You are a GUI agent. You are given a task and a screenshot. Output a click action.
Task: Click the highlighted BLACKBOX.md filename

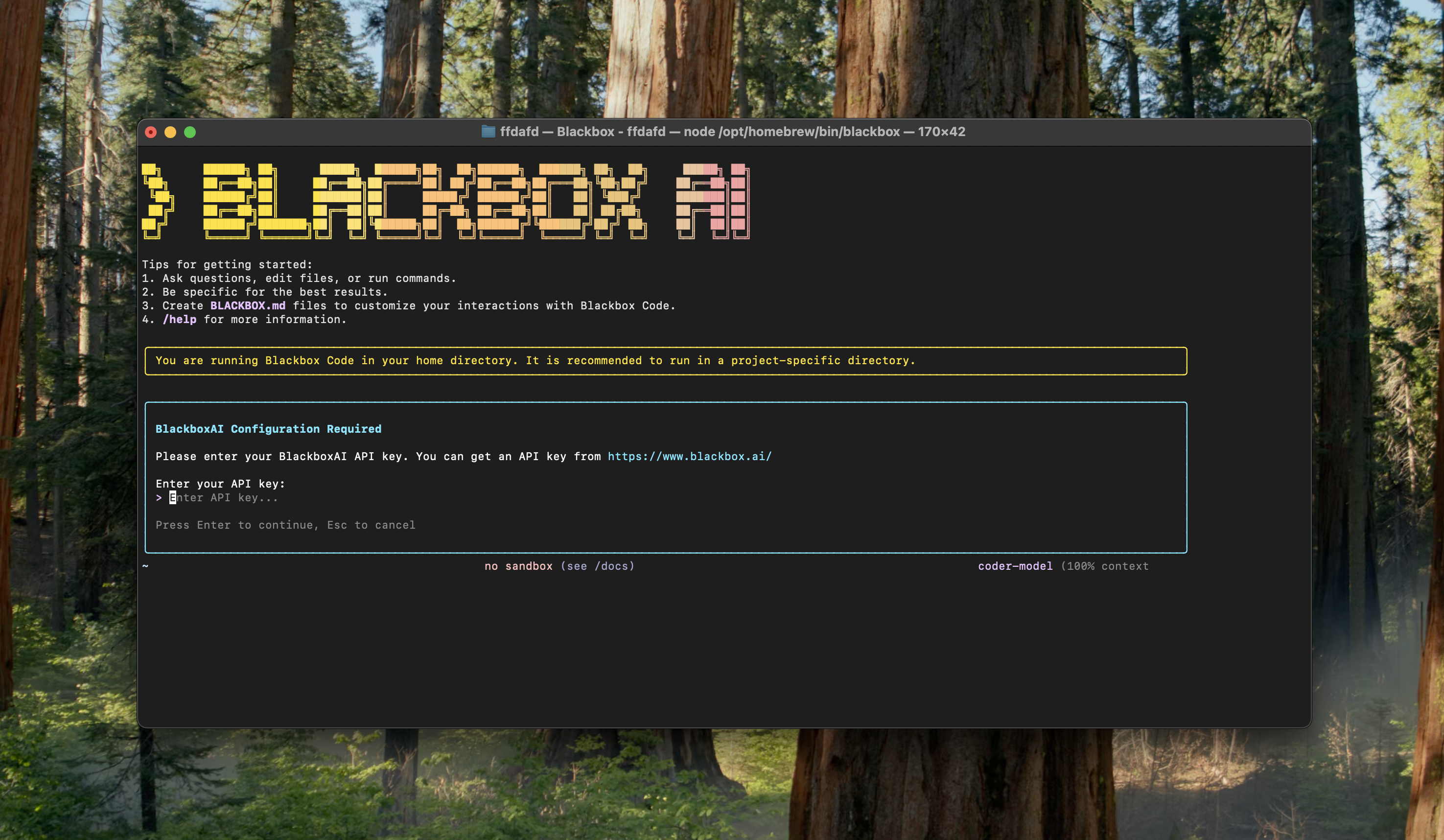point(248,306)
